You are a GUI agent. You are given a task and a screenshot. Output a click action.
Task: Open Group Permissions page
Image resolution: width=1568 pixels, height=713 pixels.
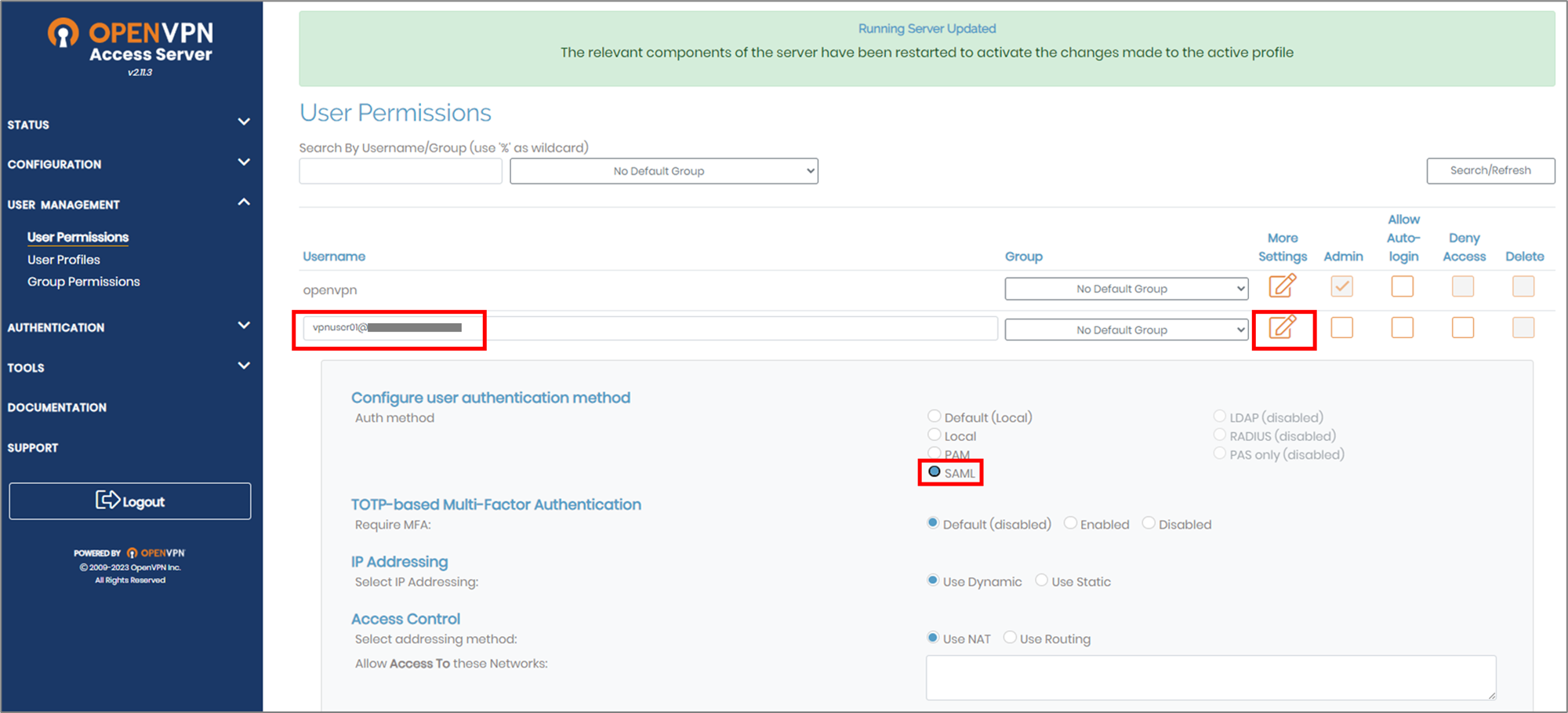coord(83,282)
